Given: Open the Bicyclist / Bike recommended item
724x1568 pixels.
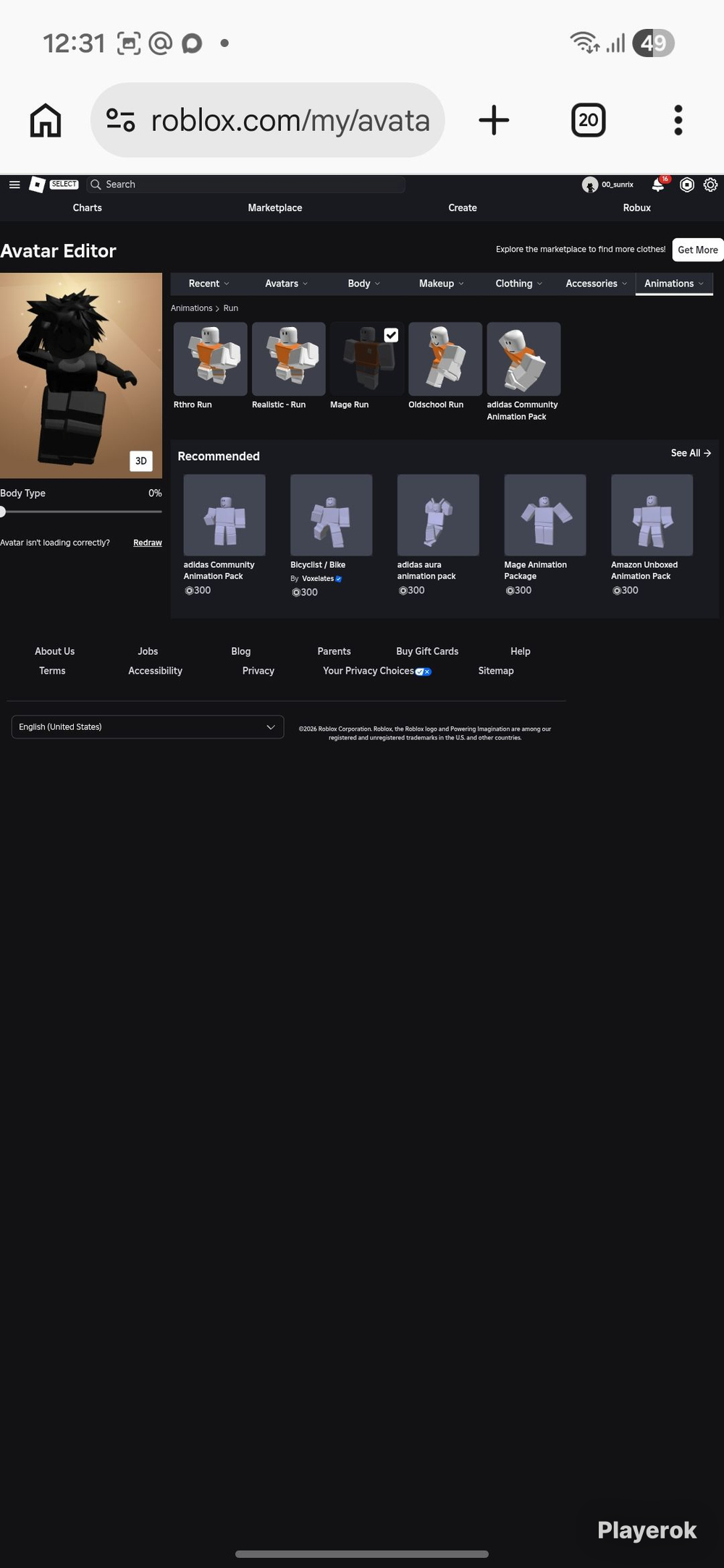Looking at the screenshot, I should click(332, 515).
